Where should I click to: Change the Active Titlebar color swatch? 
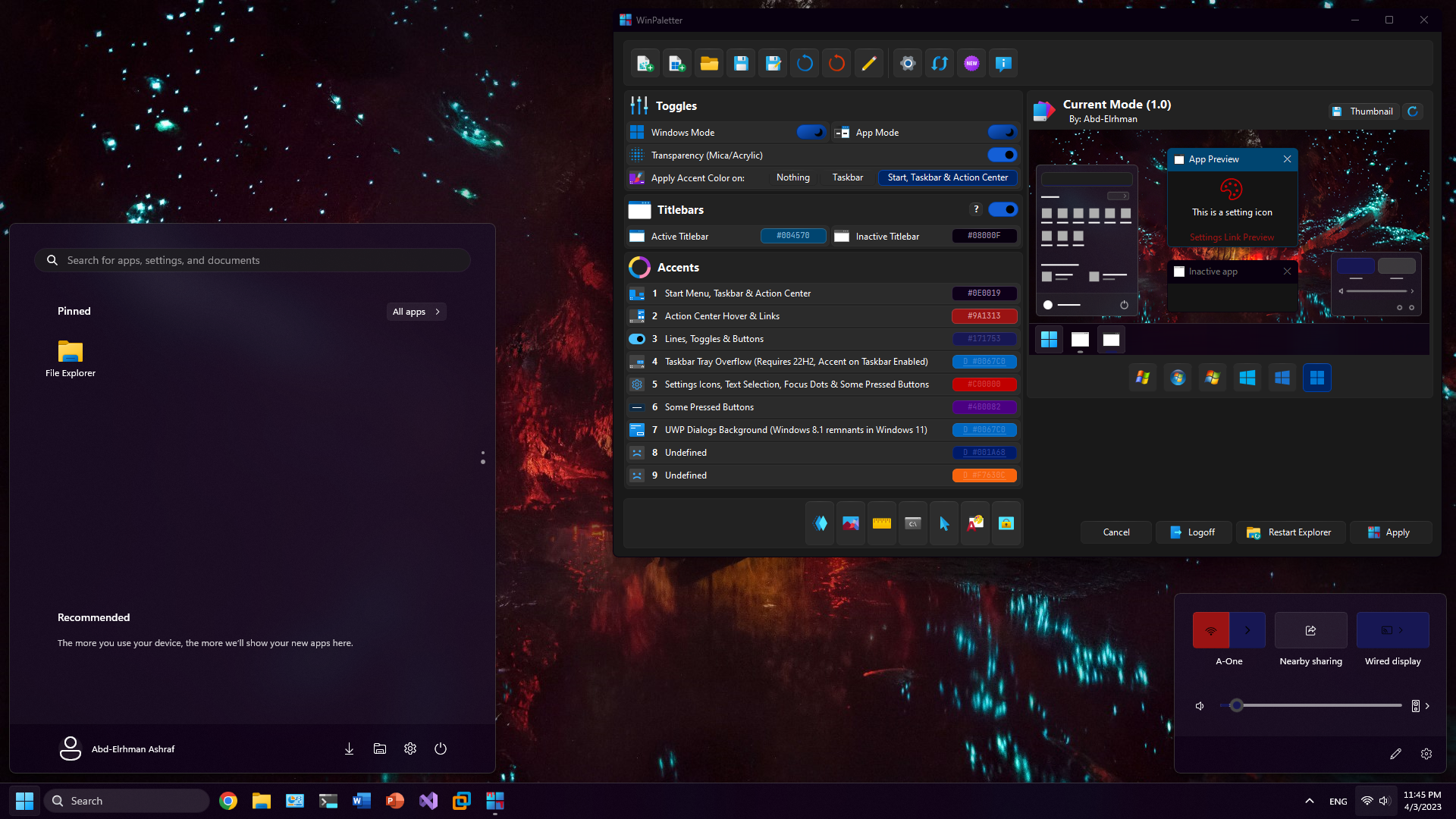click(x=793, y=236)
